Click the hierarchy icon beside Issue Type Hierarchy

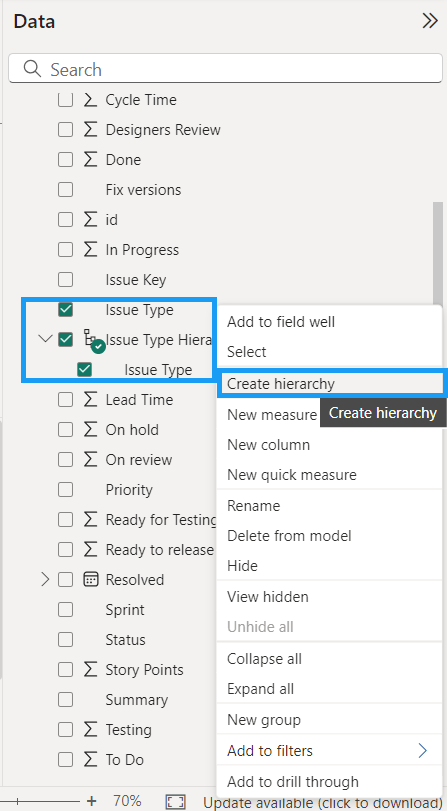[90, 339]
